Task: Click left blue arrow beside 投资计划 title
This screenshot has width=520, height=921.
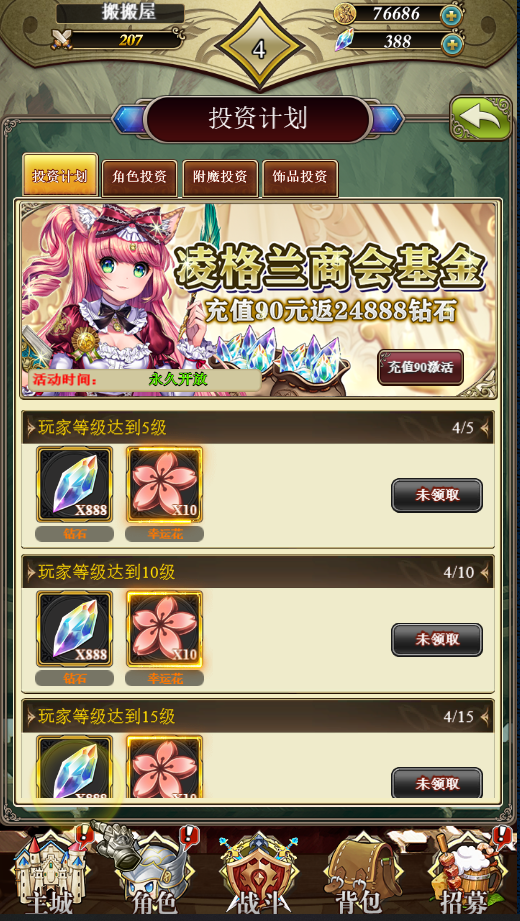Action: [129, 119]
